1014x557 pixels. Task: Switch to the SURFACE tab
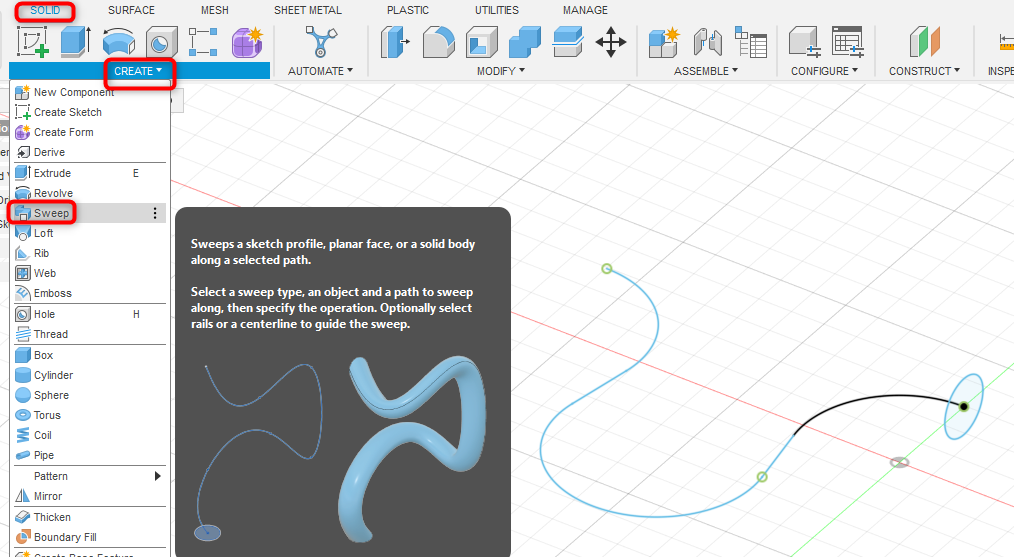click(x=131, y=10)
